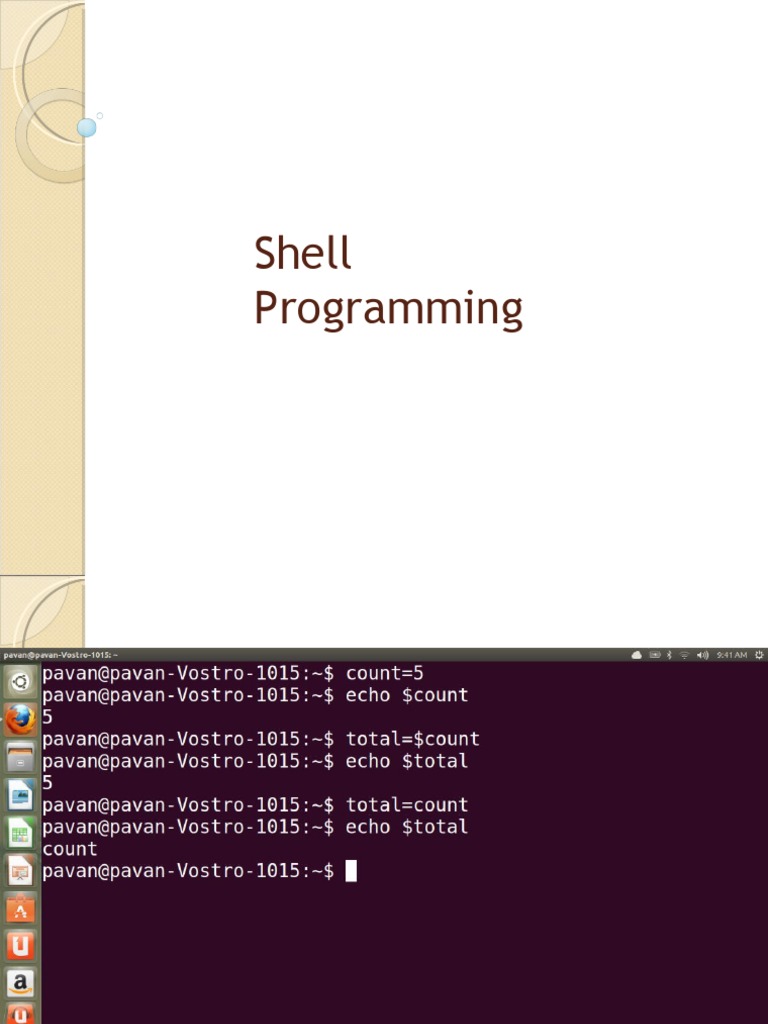Click the 'total=$count' command line
This screenshot has height=1024, width=768.
click(x=261, y=739)
